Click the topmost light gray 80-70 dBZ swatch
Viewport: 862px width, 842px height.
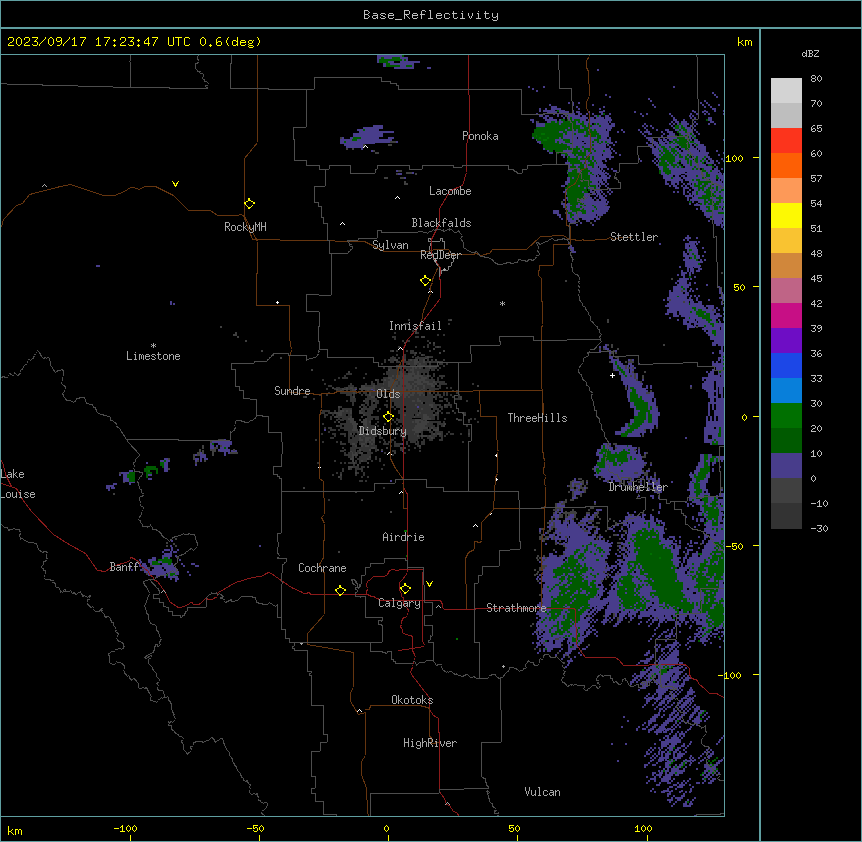pos(786,91)
